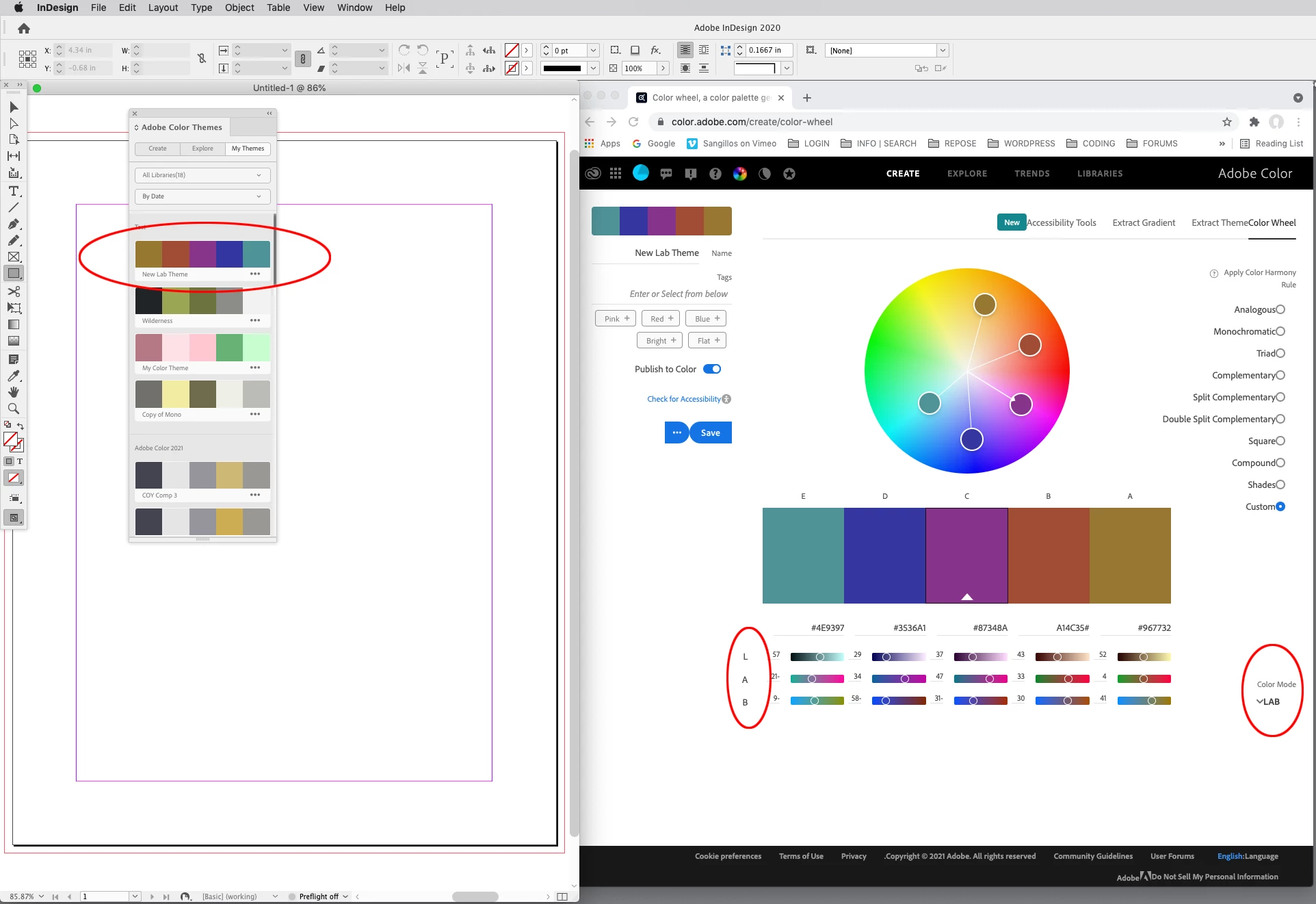Open the Explore tab in Color Themes panel

pos(202,148)
